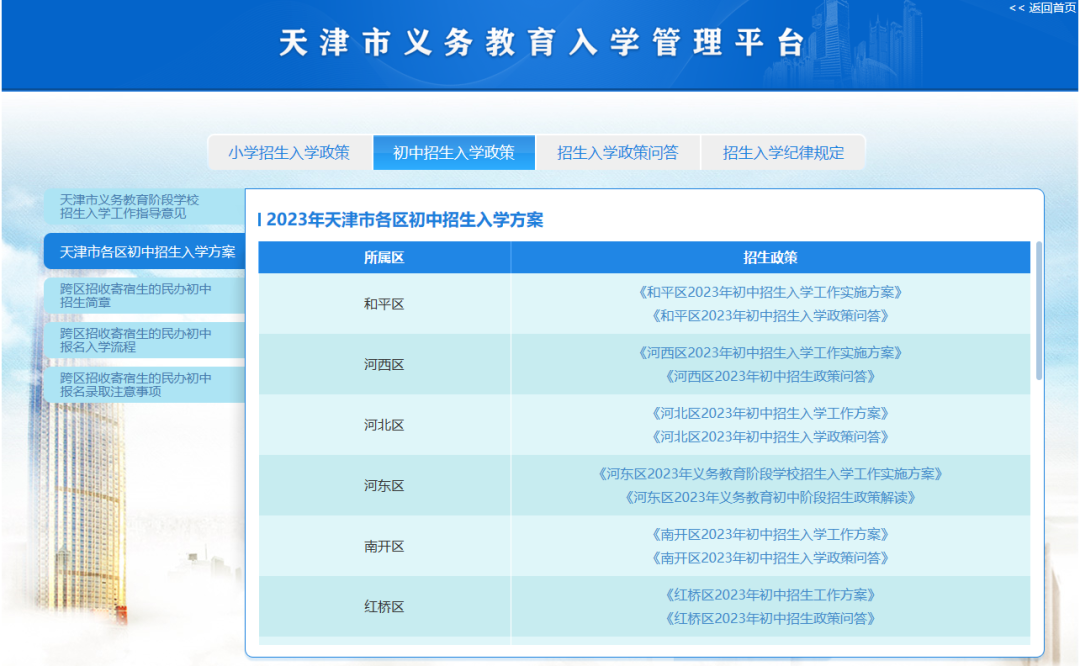Viewport: 1080px width, 666px height.
Task: Open 跨区招收寄宿生的民办初中报名录取注意事项 sidebar item
Action: click(145, 384)
